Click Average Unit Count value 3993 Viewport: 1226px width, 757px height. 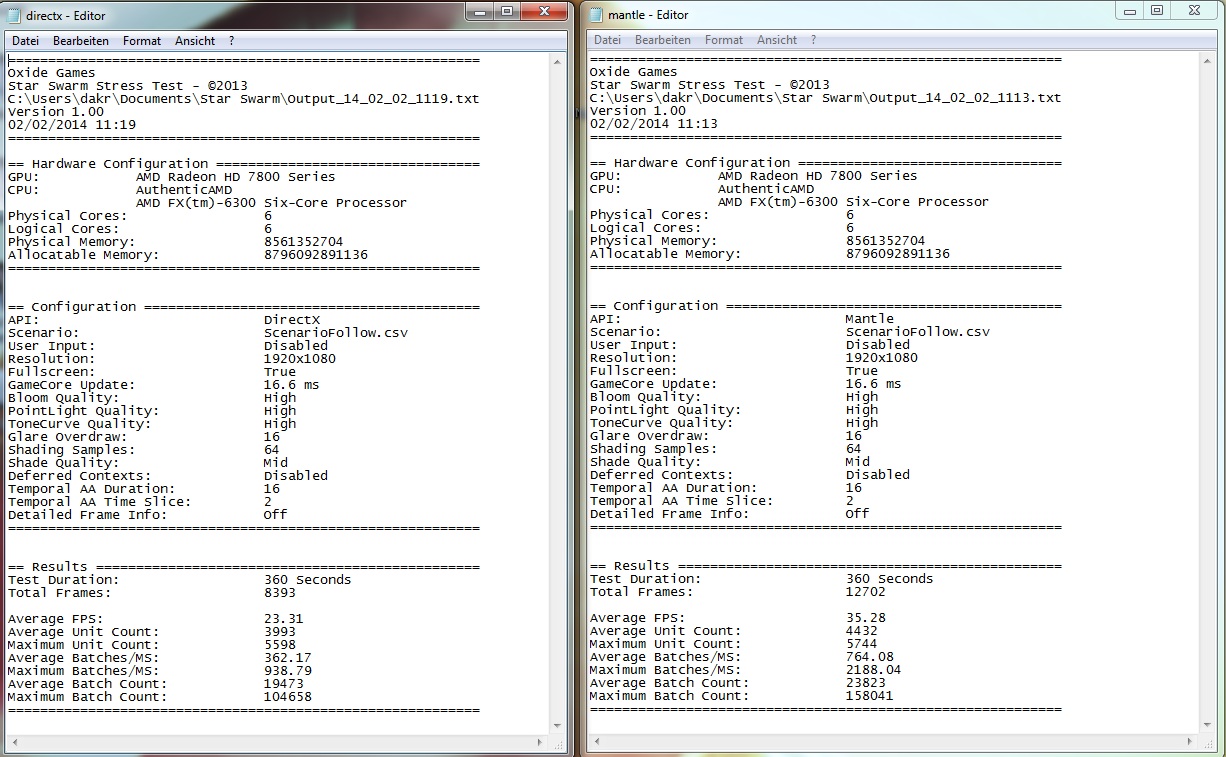coord(280,632)
